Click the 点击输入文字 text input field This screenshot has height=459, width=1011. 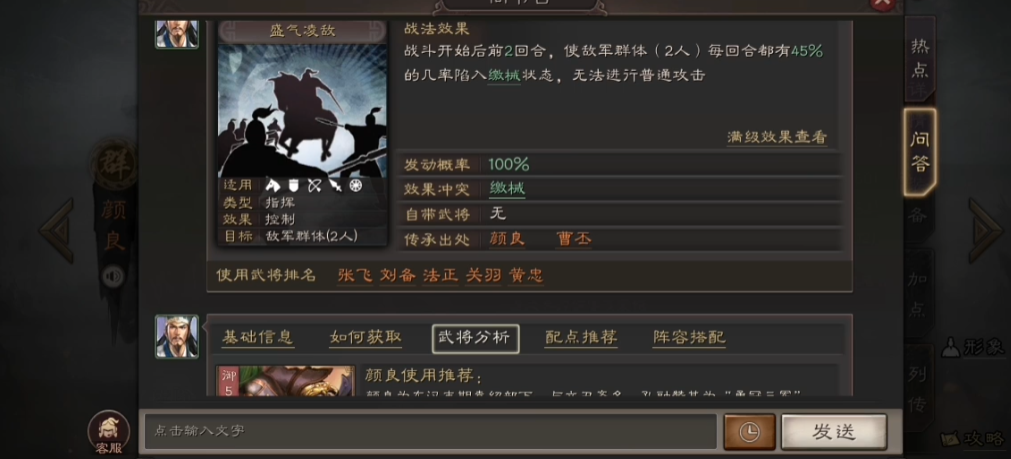(430, 431)
